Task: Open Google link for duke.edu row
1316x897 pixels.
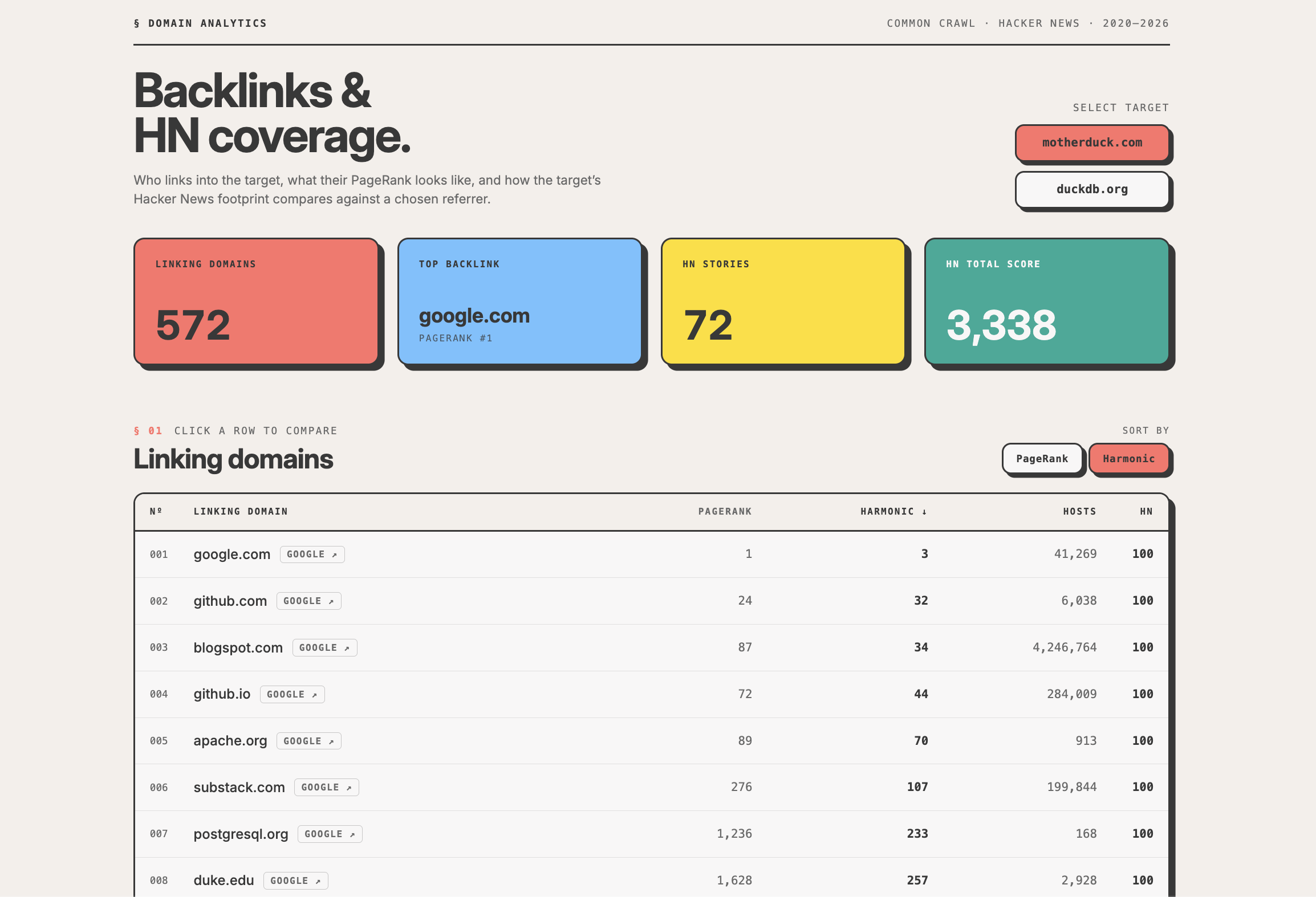Action: click(x=295, y=881)
